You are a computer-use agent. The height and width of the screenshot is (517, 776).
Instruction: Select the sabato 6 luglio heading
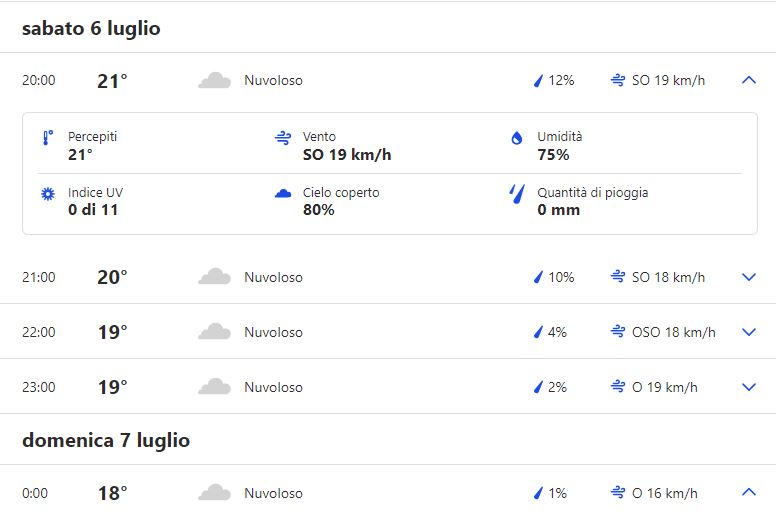coord(91,29)
